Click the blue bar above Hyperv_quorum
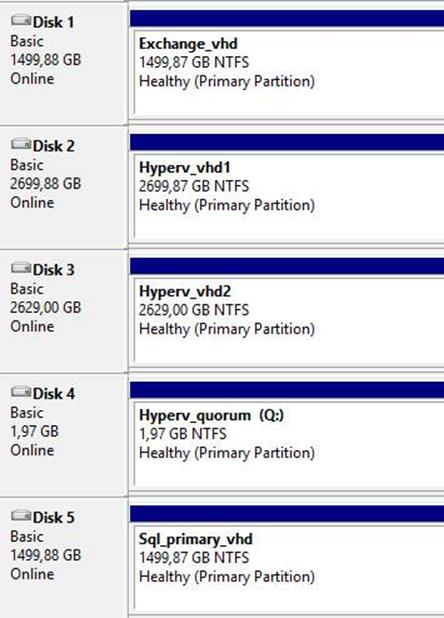This screenshot has width=444, height=618. click(x=287, y=390)
